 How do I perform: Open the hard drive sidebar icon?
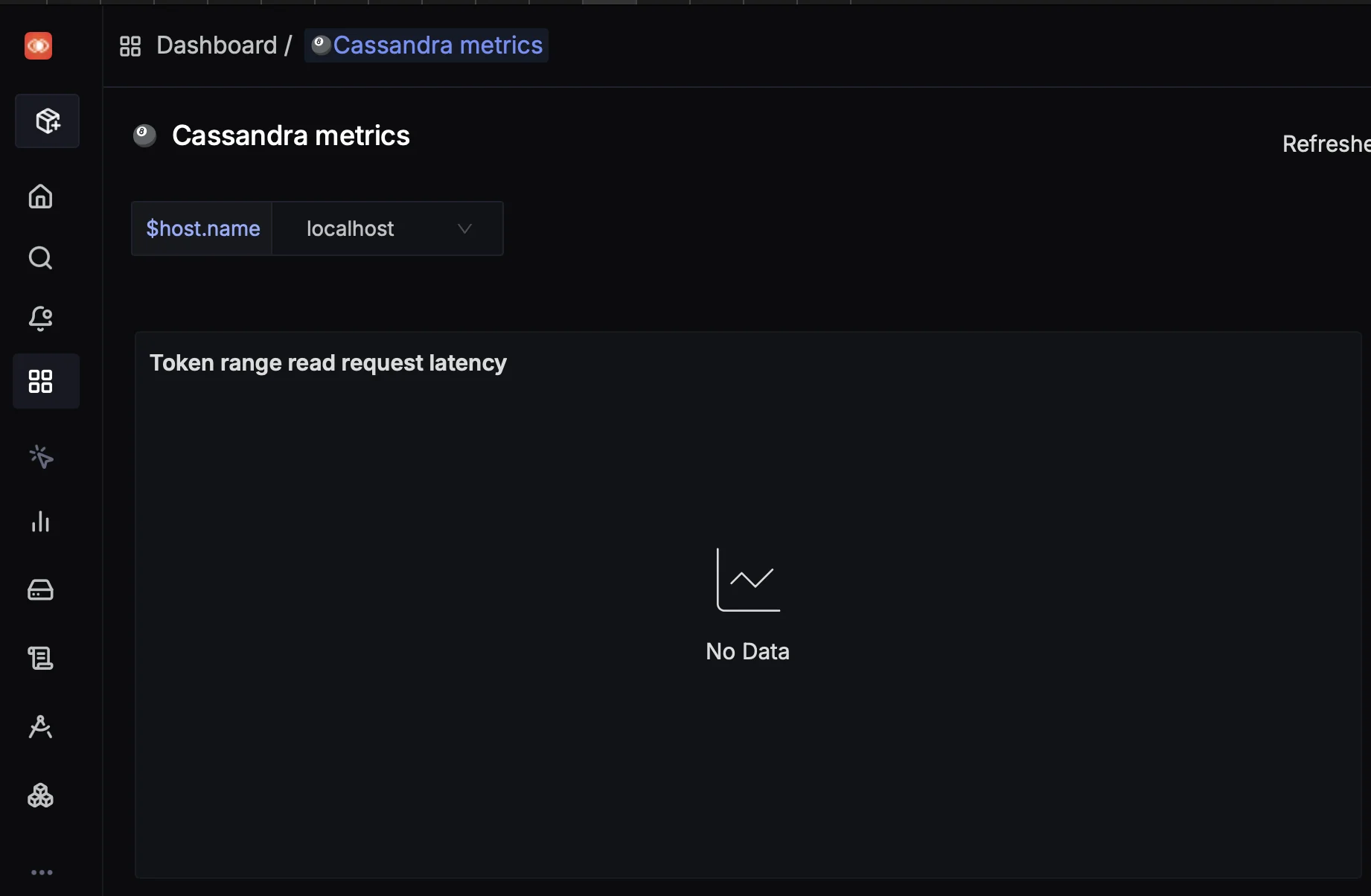pos(40,590)
